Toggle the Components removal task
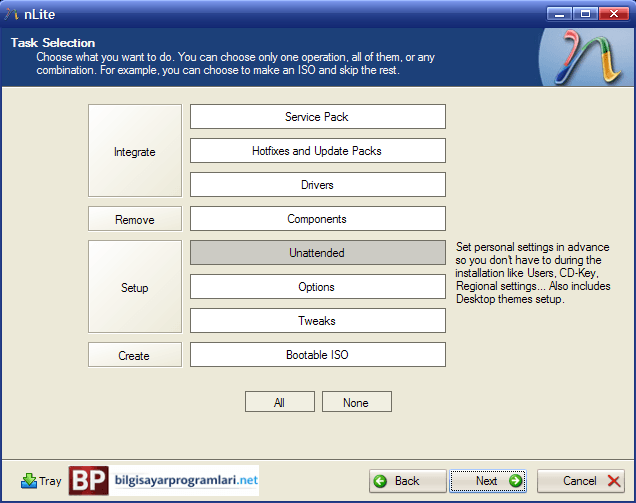 click(x=318, y=219)
